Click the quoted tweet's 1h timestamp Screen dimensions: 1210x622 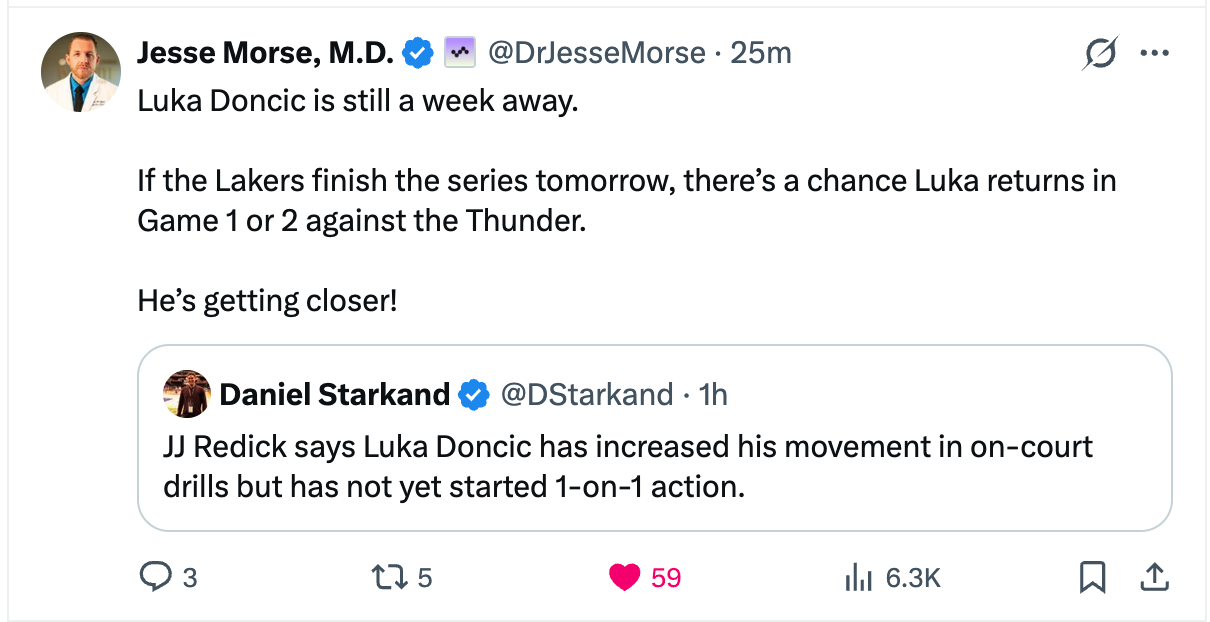(x=714, y=395)
